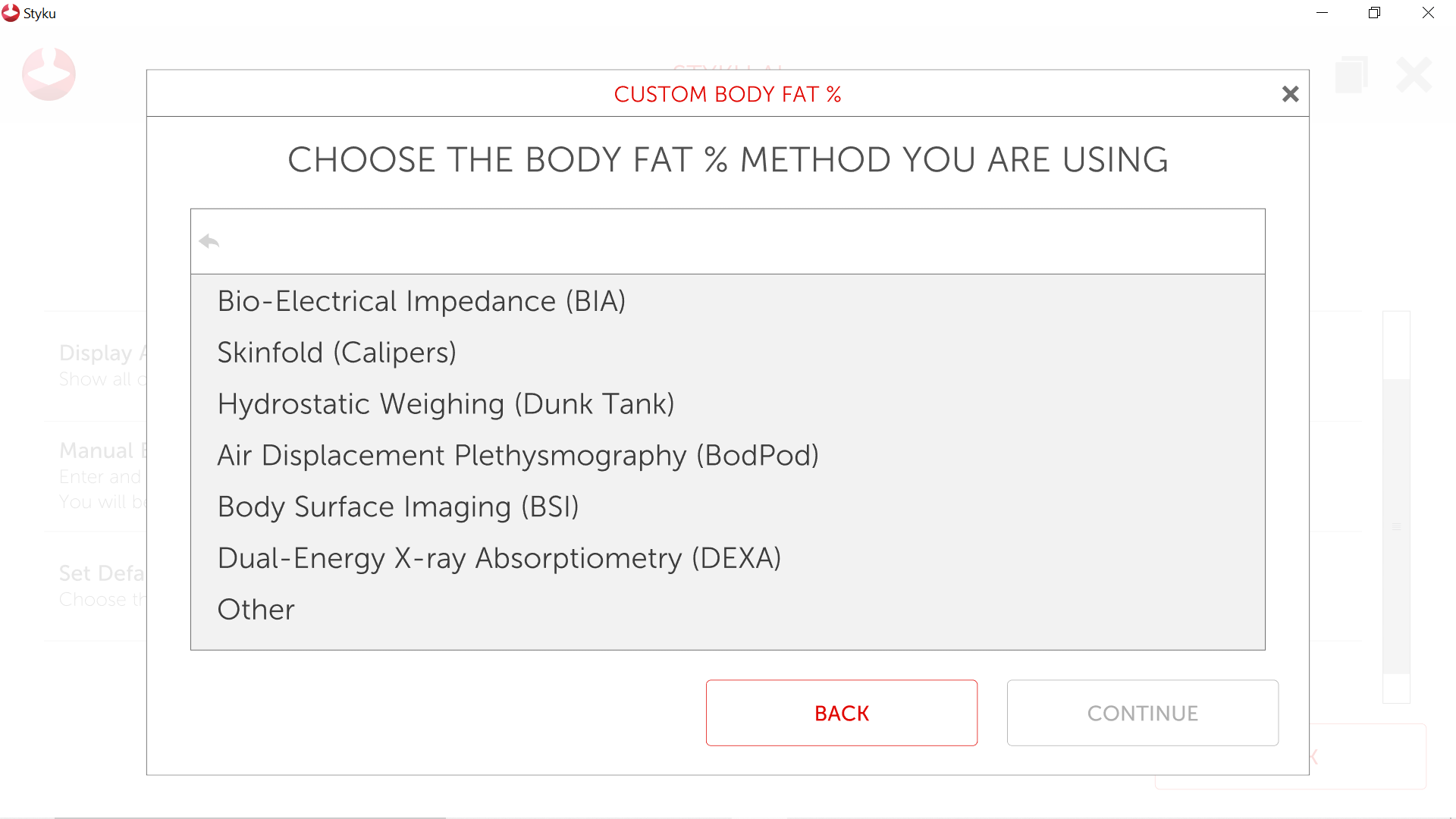Screen dimensions: 1456x819
Task: Choose Body Surface Imaging (BSI)
Action: (x=398, y=507)
